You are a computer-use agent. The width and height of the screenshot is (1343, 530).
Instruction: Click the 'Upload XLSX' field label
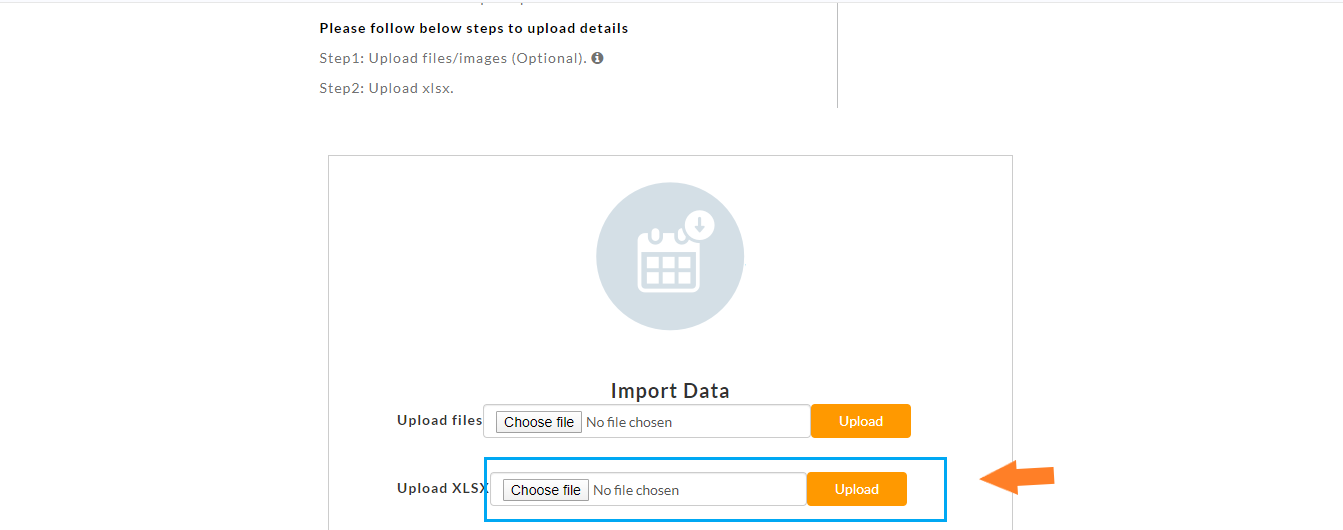click(x=443, y=488)
